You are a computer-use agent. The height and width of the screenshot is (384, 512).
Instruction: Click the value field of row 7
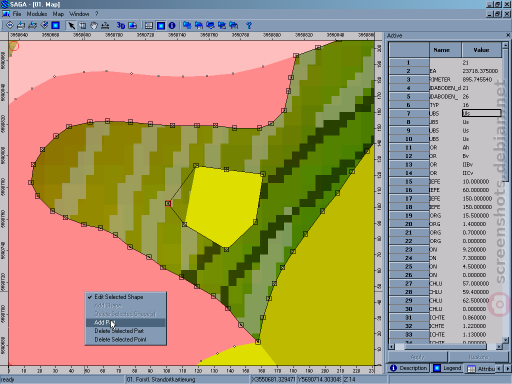pyautogui.click(x=481, y=113)
